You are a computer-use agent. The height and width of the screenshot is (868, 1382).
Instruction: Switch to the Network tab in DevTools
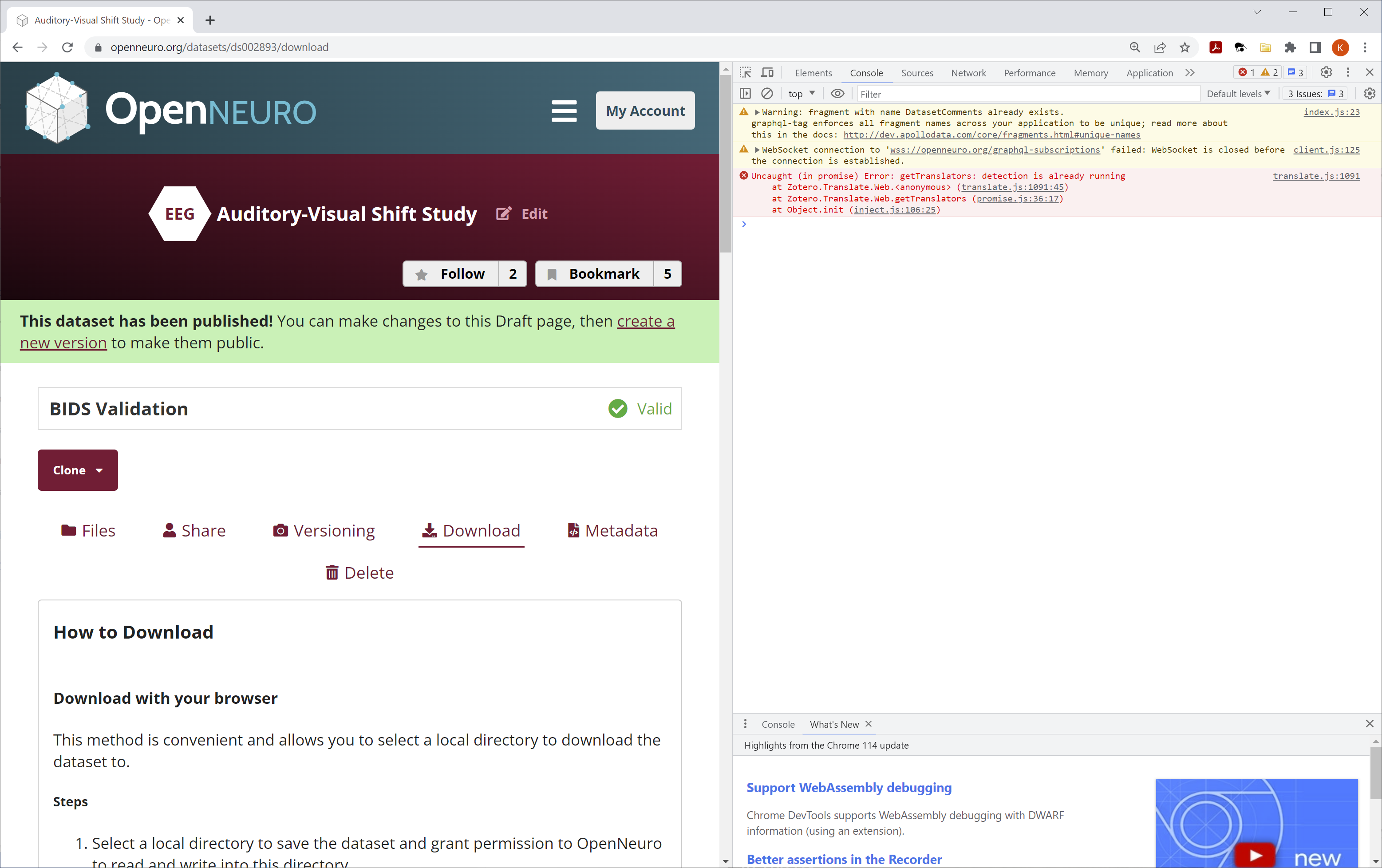[x=968, y=73]
